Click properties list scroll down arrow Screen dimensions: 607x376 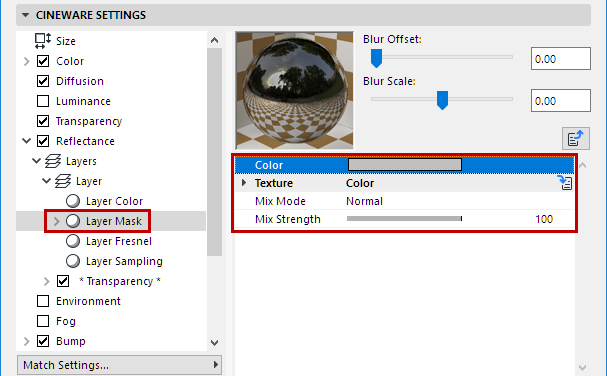coord(583,367)
